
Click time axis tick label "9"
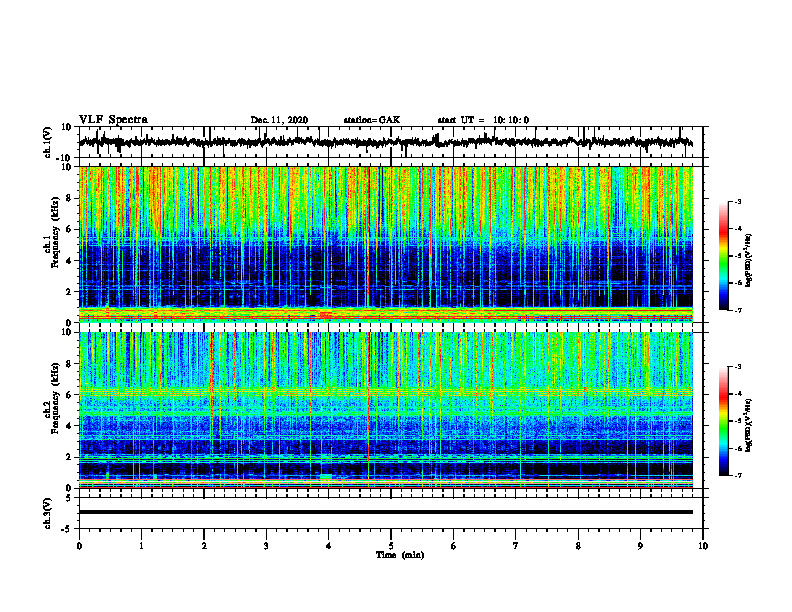click(x=640, y=546)
